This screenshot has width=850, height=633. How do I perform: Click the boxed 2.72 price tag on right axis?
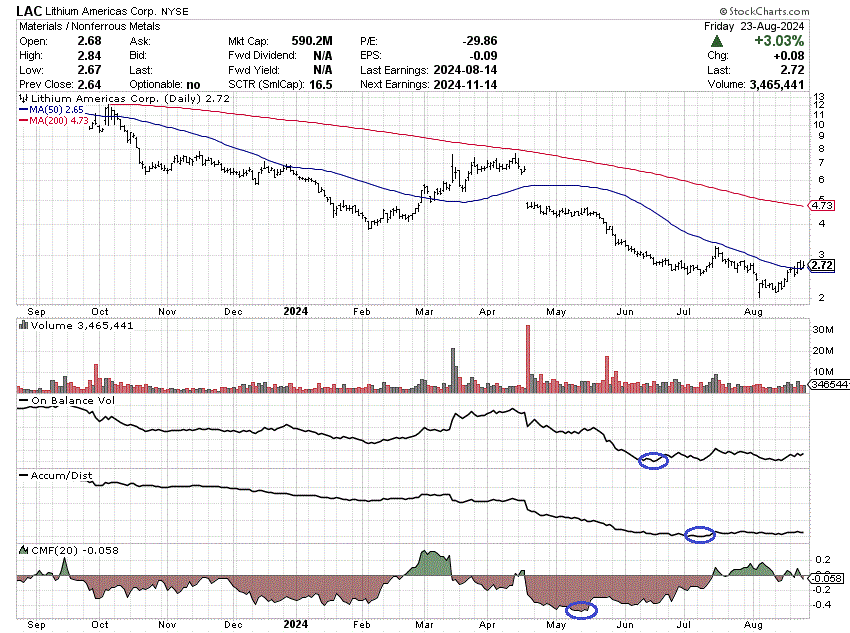[x=822, y=265]
